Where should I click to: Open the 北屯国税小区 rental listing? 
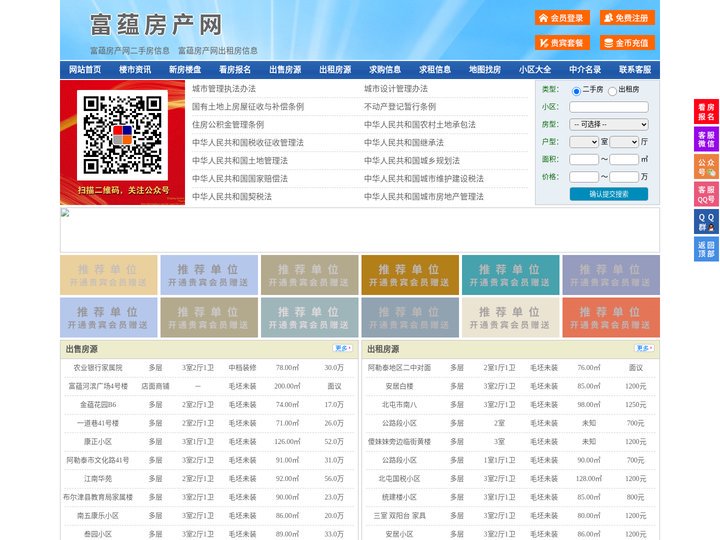[399, 478]
